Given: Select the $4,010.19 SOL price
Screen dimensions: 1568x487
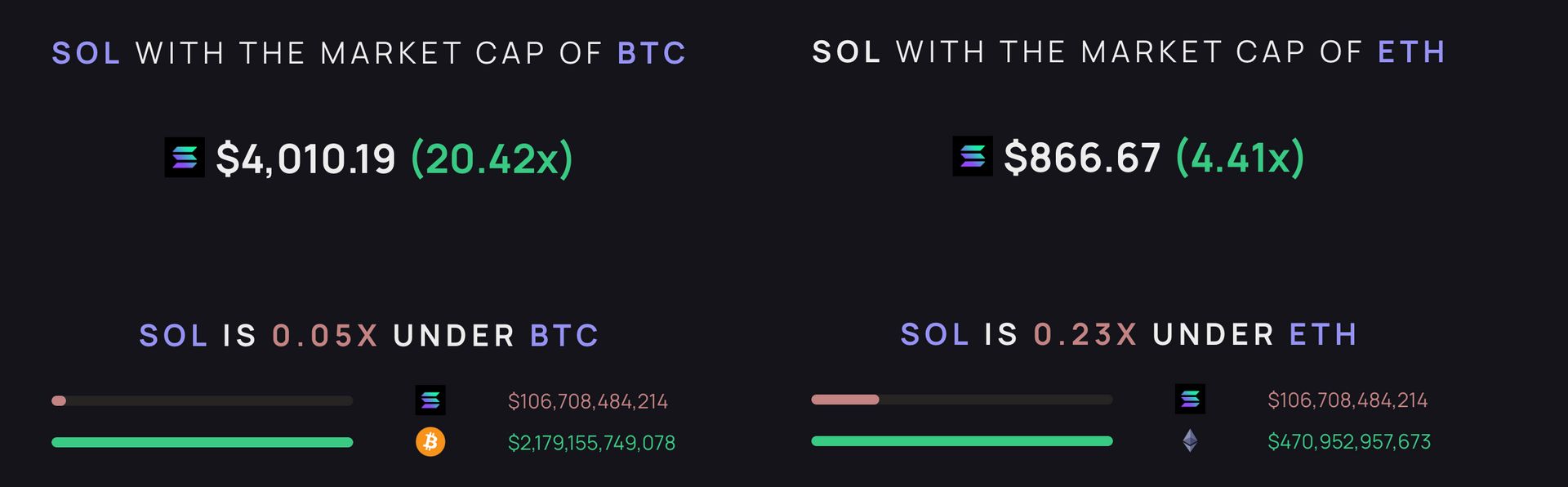Looking at the screenshot, I should (305, 159).
